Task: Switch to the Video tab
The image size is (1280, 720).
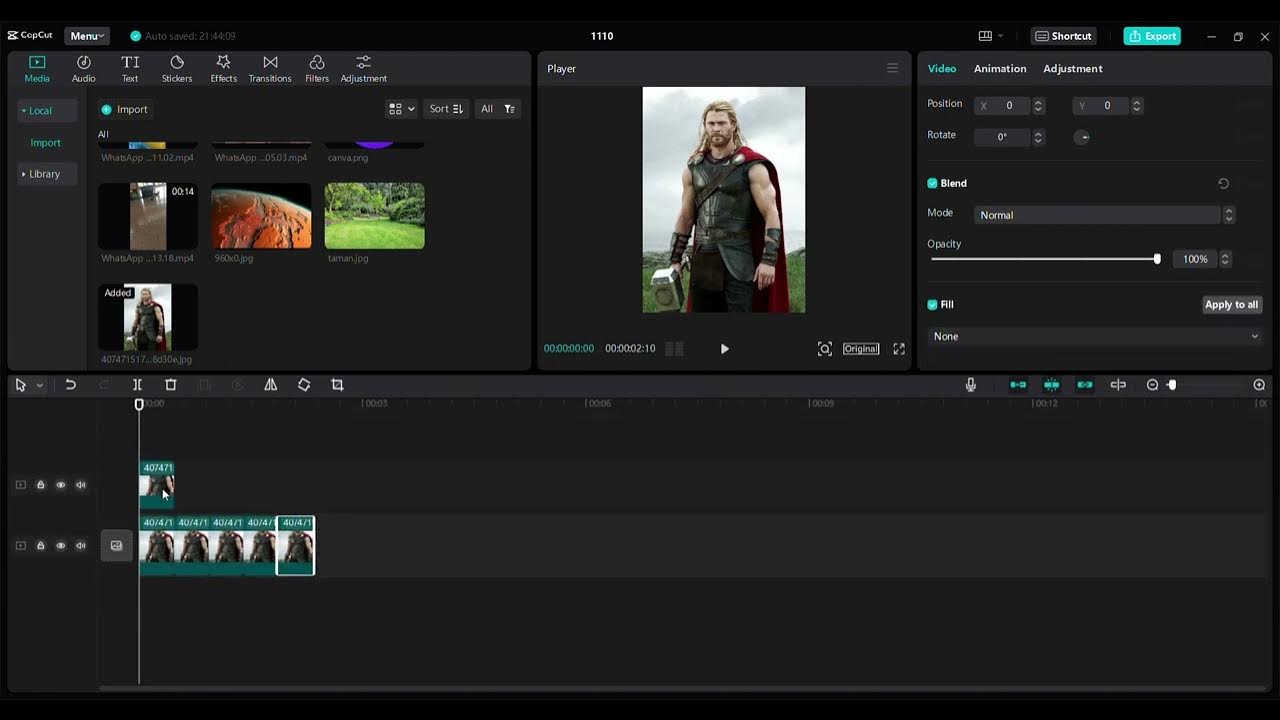Action: coord(942,69)
